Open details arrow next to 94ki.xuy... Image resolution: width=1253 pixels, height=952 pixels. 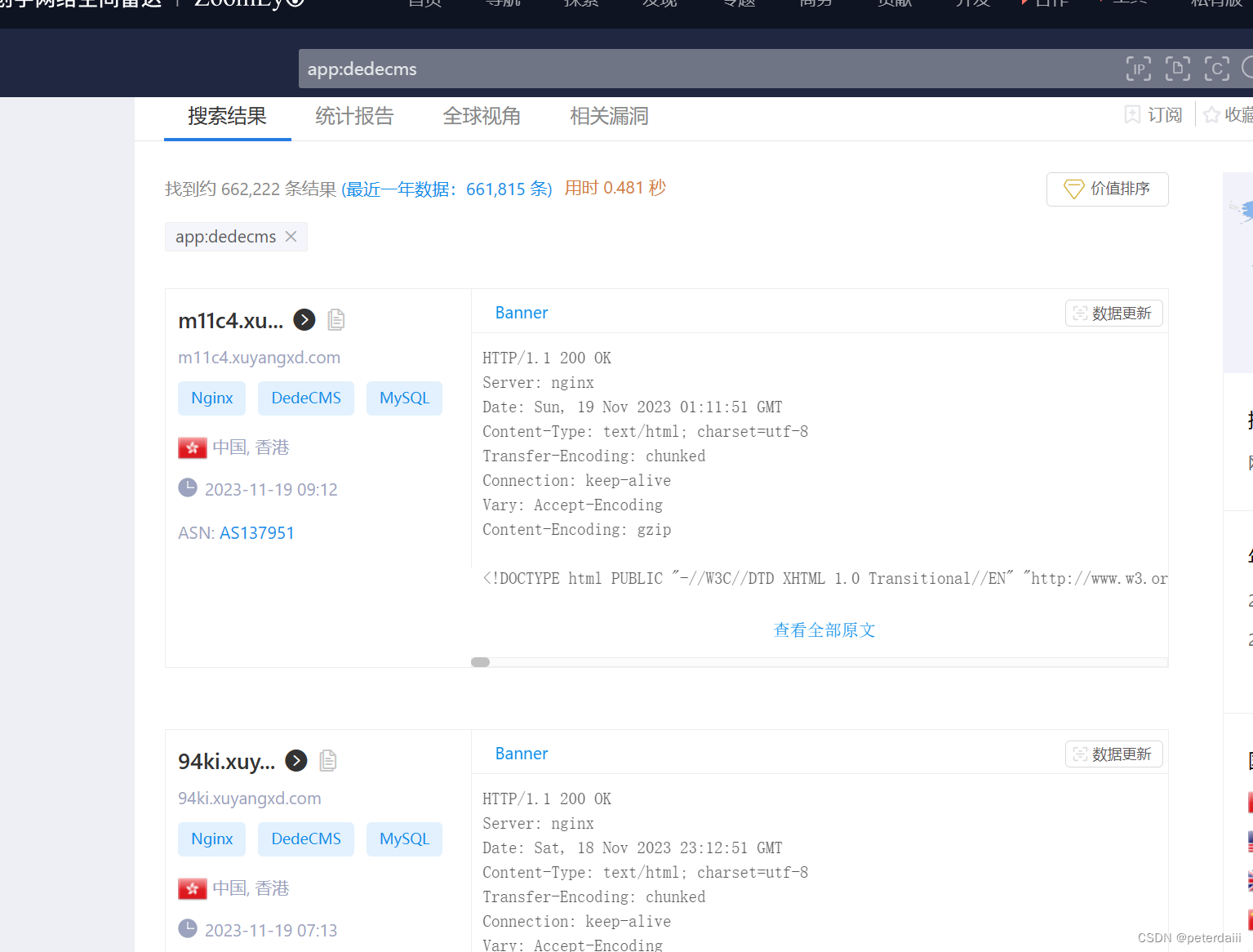point(296,761)
